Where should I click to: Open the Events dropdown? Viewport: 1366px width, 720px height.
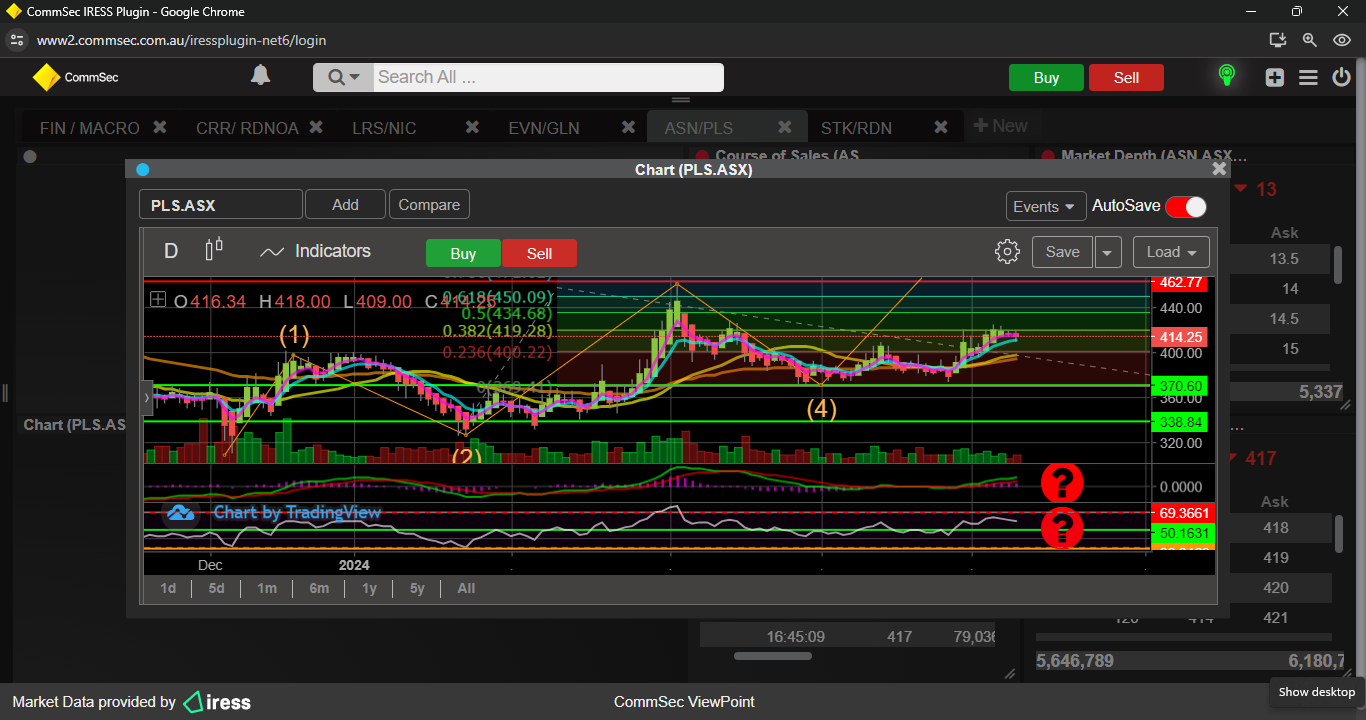pyautogui.click(x=1045, y=206)
